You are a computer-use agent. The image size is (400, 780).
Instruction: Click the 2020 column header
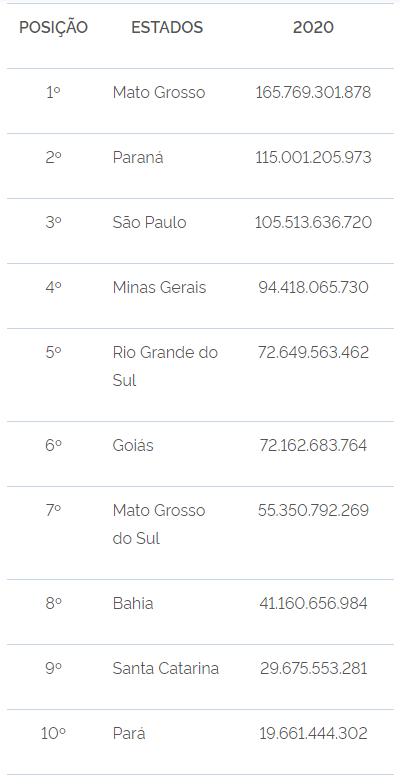313,27
